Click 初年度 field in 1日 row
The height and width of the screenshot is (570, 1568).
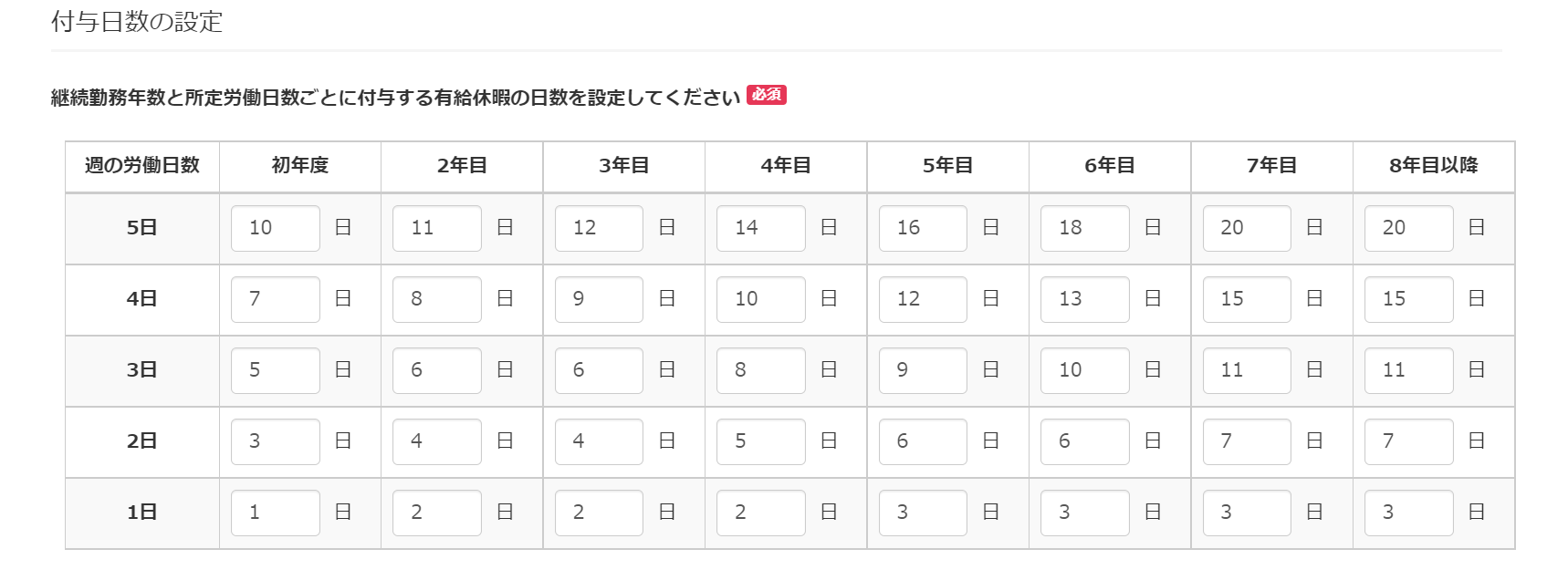tap(276, 513)
